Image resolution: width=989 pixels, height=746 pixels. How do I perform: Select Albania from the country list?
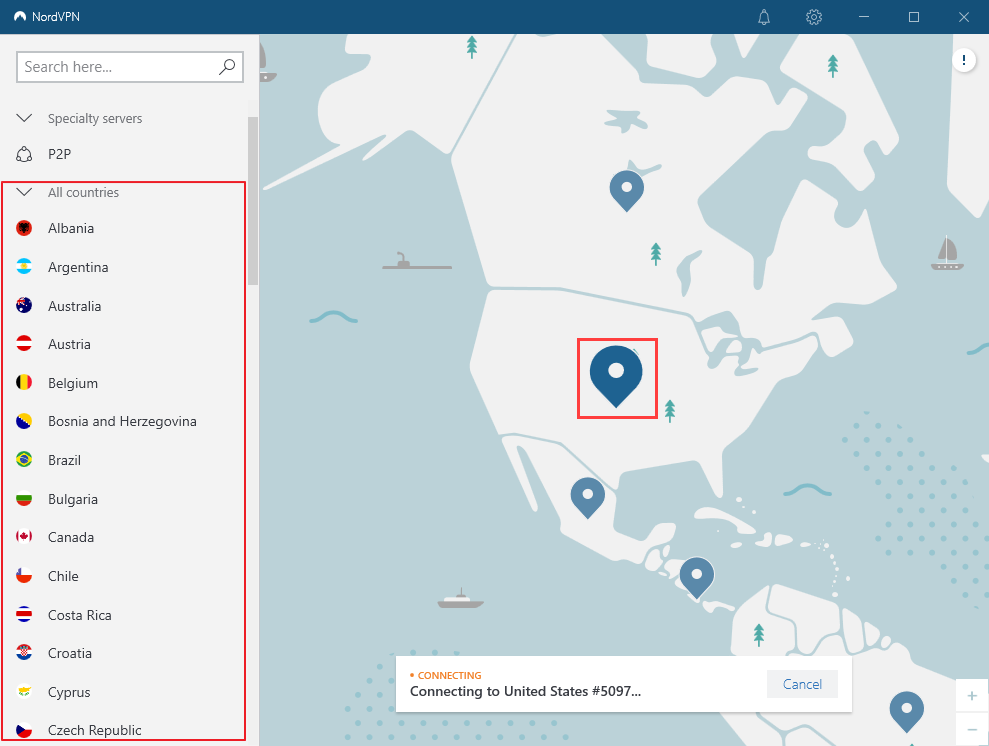pos(71,228)
